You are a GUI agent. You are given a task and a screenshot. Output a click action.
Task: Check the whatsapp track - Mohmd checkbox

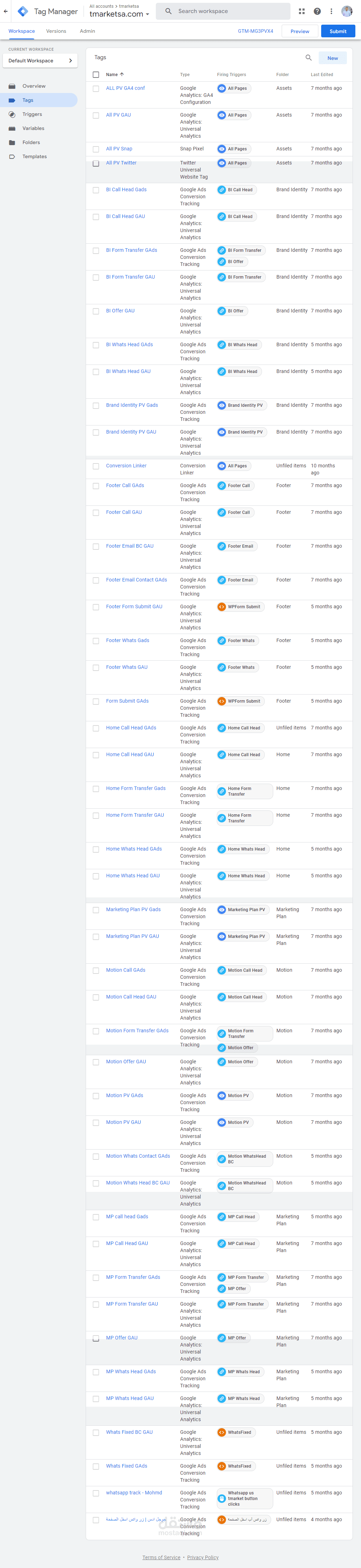coord(96,1493)
